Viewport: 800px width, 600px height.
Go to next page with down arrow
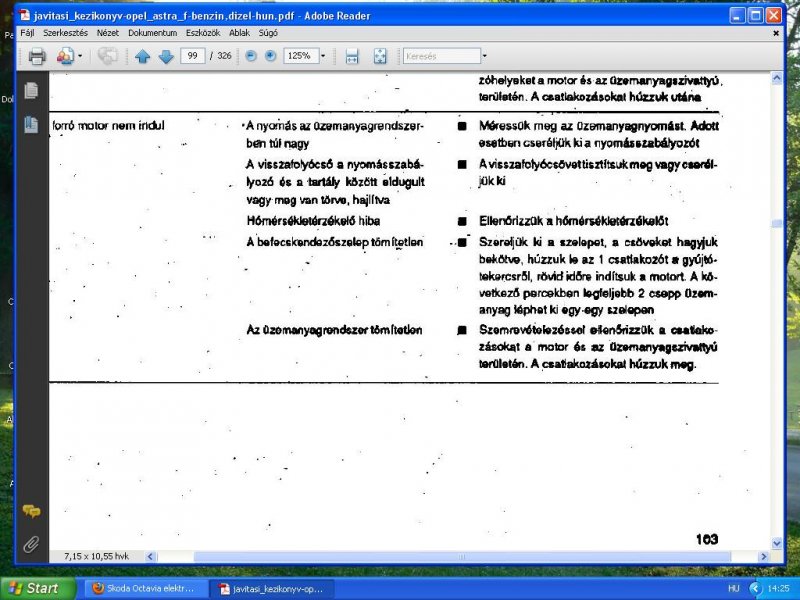[166, 56]
